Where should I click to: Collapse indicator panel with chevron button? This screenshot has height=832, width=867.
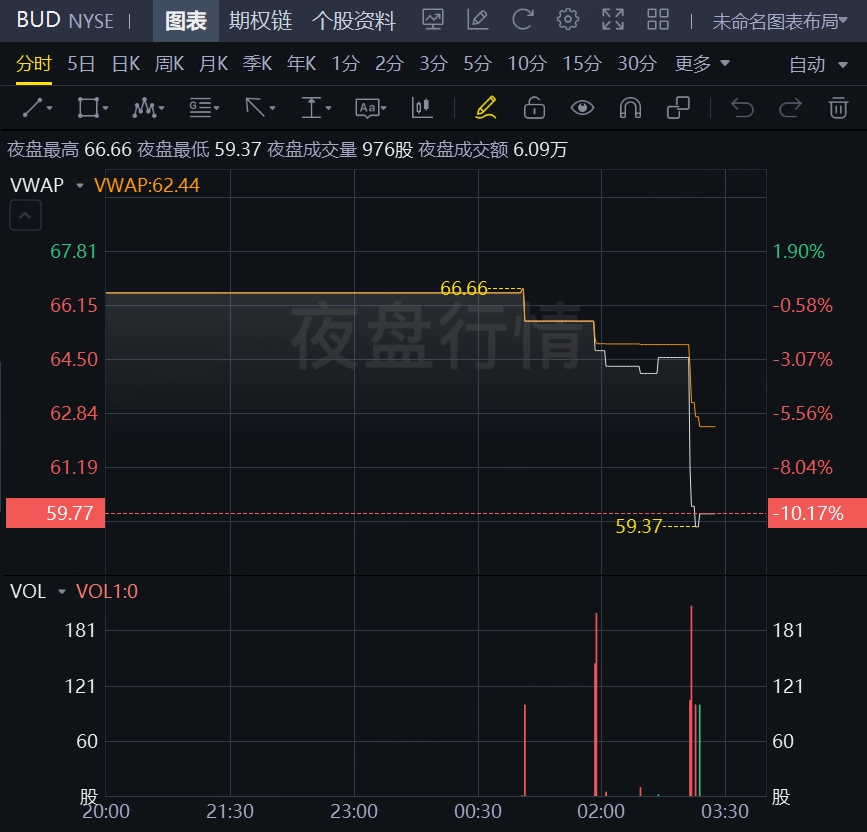point(26,214)
